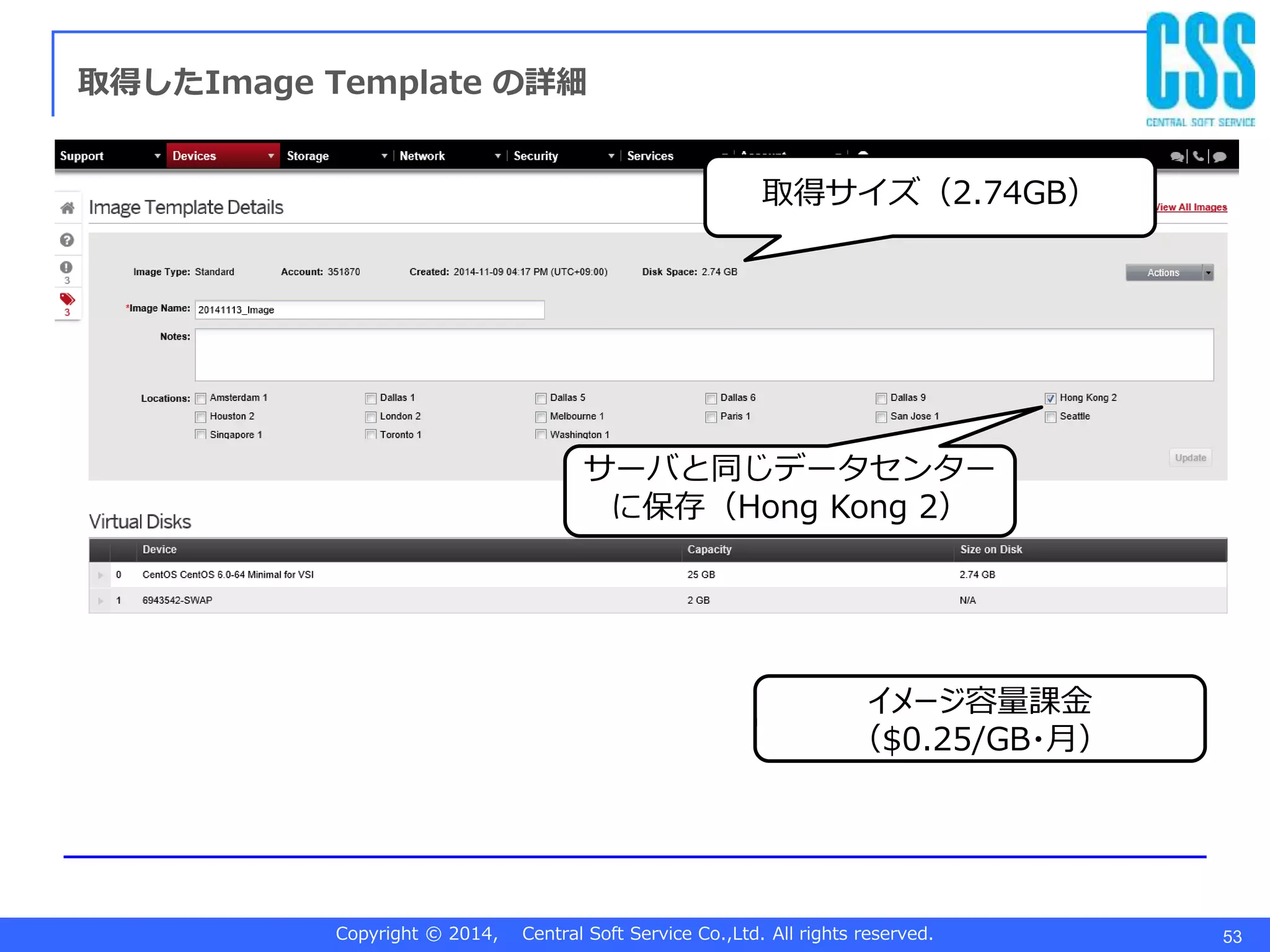Select the "2 GB" capacity cell
Viewport: 1270px width, 952px height.
[698, 601]
